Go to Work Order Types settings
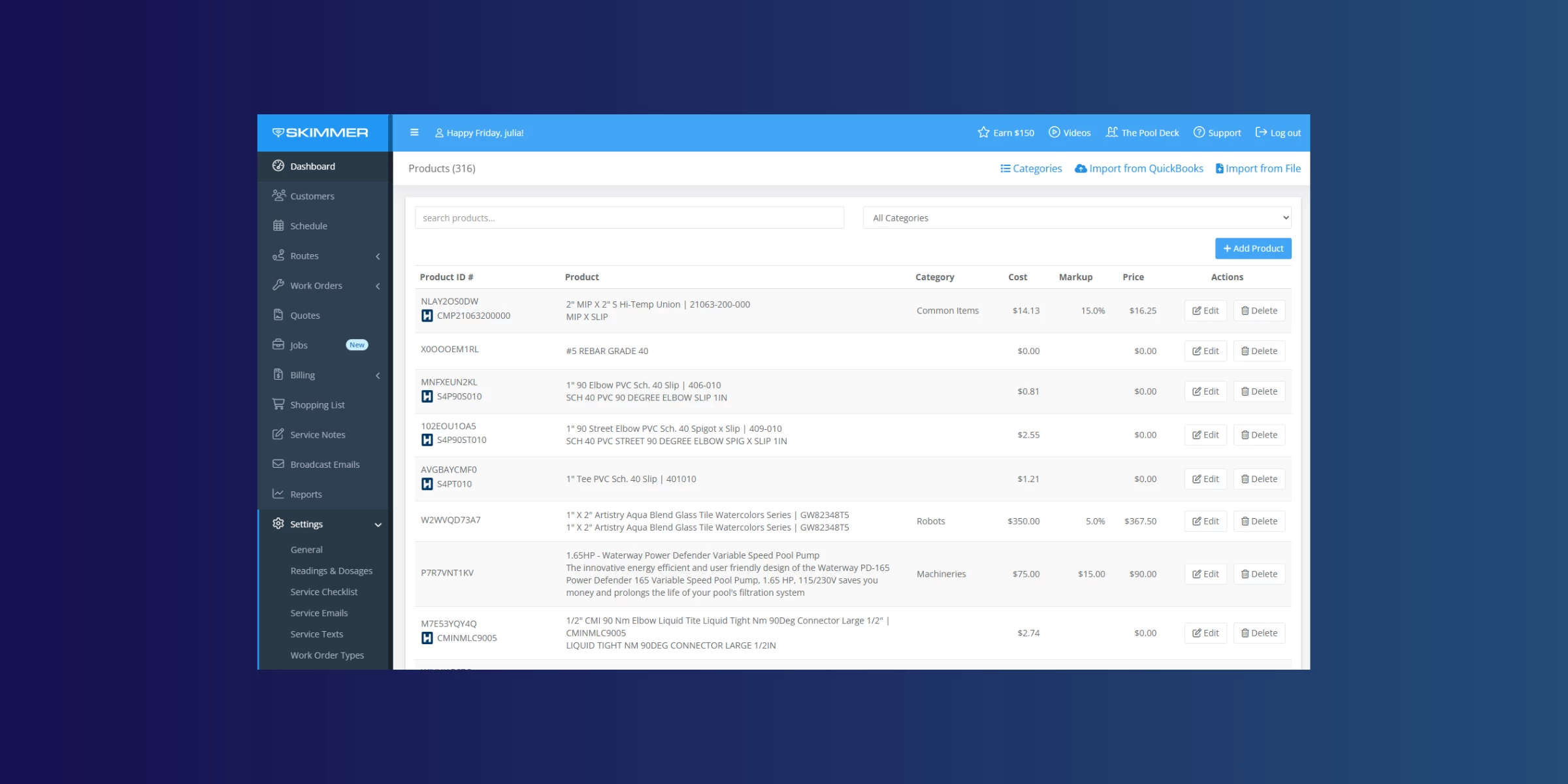This screenshot has height=784, width=1568. (x=327, y=655)
